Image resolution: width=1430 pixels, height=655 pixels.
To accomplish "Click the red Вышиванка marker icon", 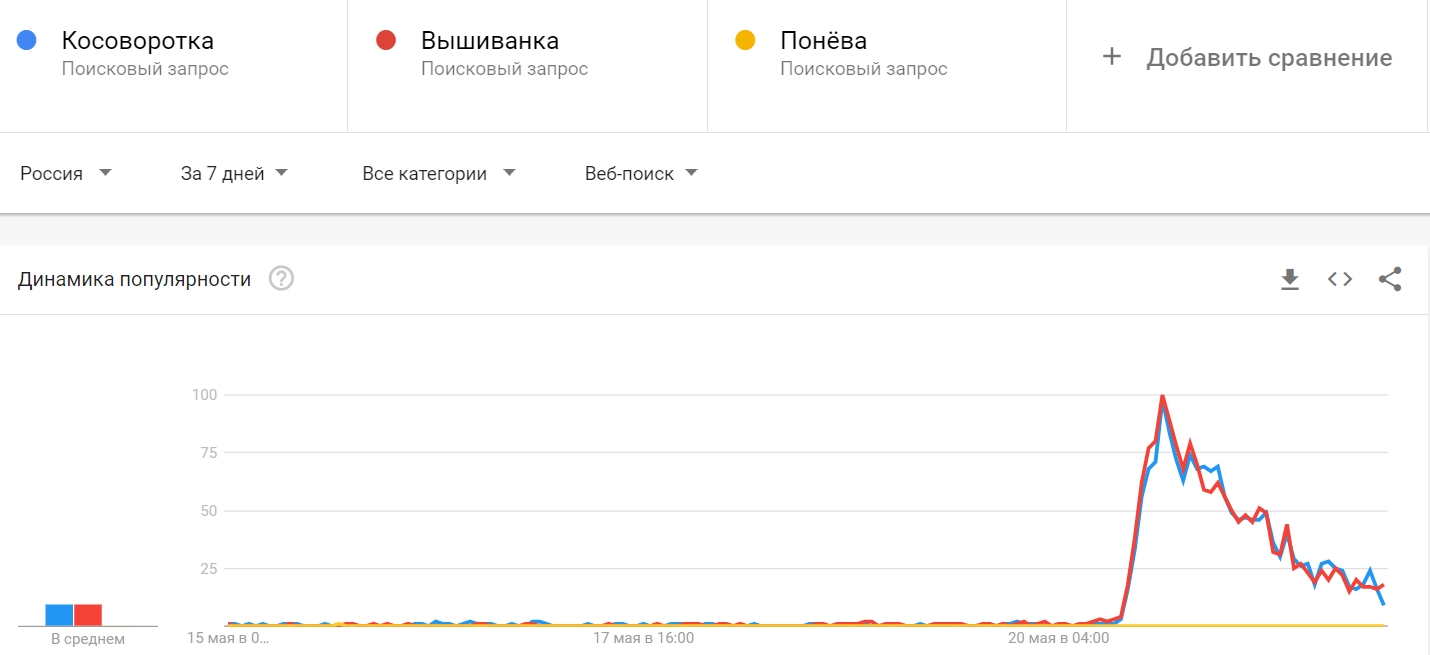I will [385, 39].
